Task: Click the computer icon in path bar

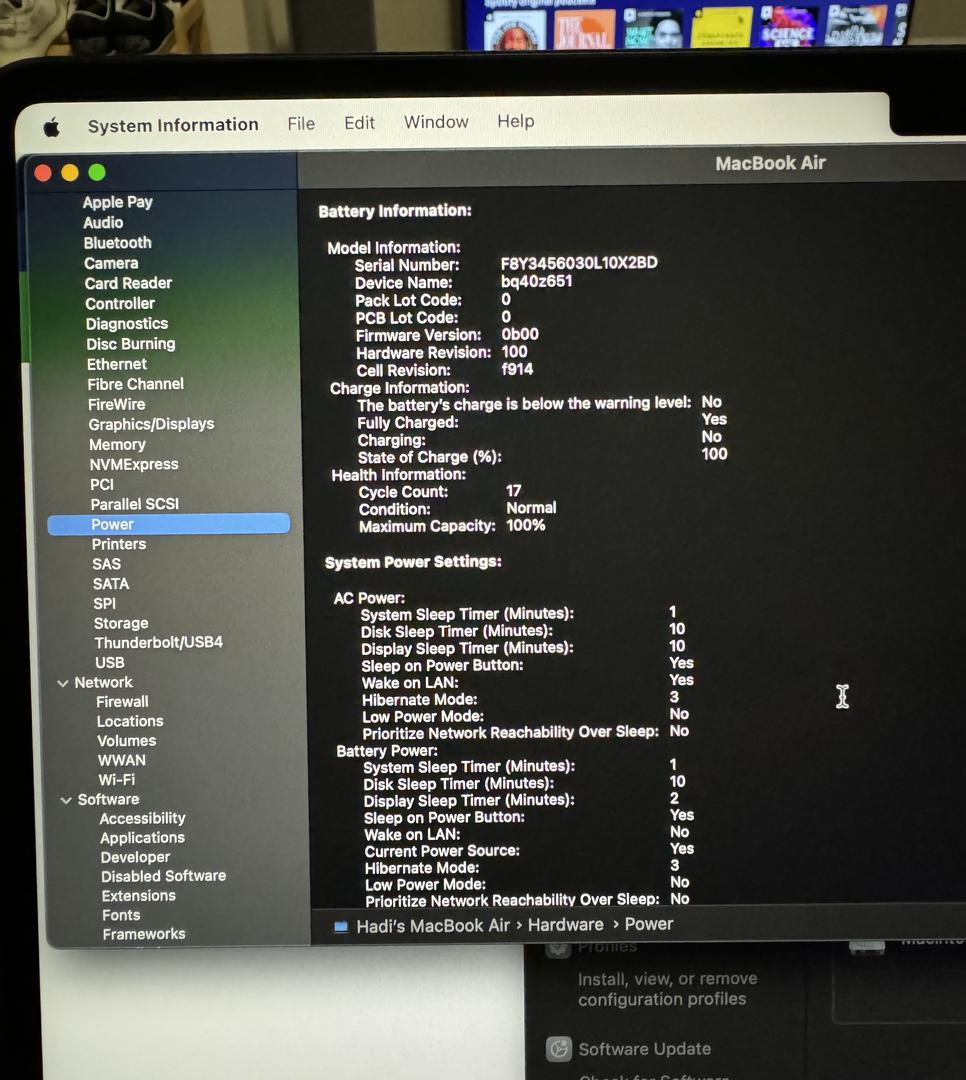Action: point(340,927)
